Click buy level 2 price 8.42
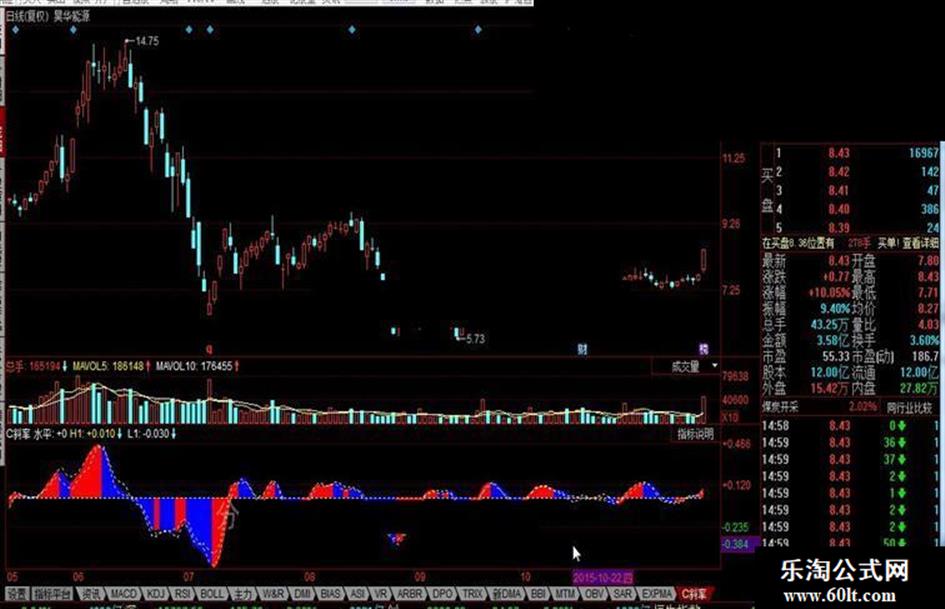 click(838, 172)
